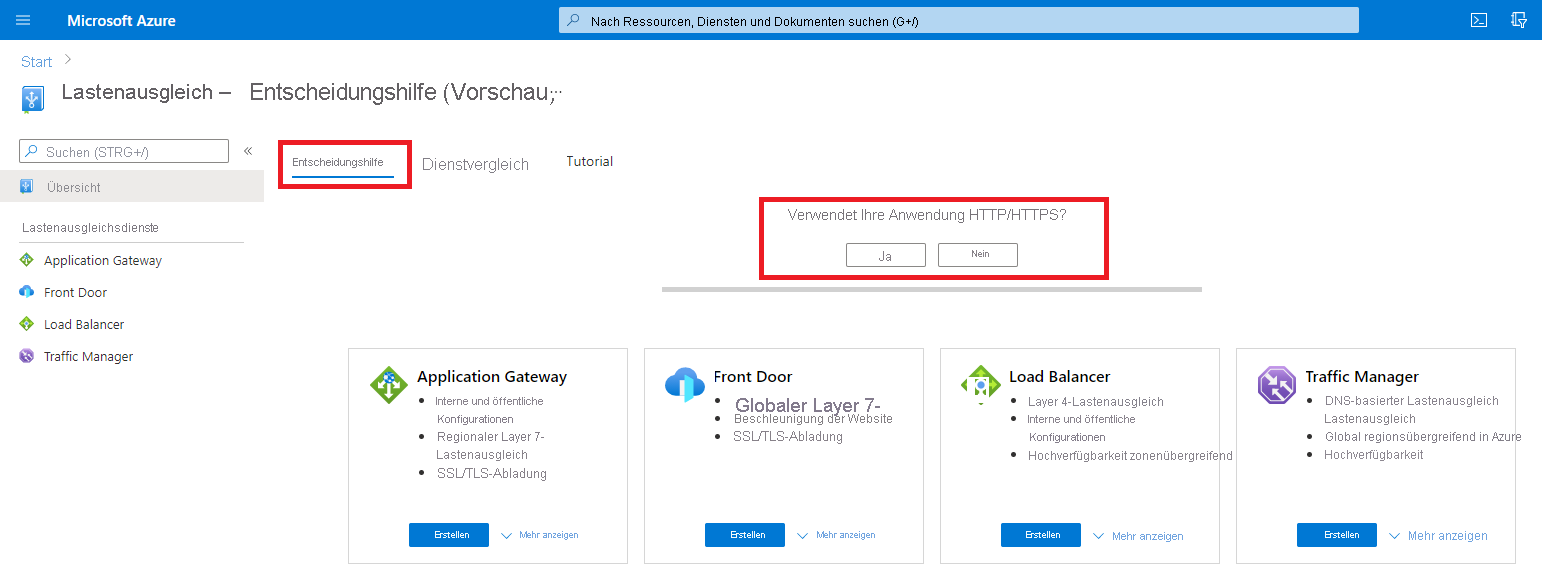The width and height of the screenshot is (1542, 586).
Task: Click Erstellen on Traffic Manager card
Action: pyautogui.click(x=1337, y=535)
